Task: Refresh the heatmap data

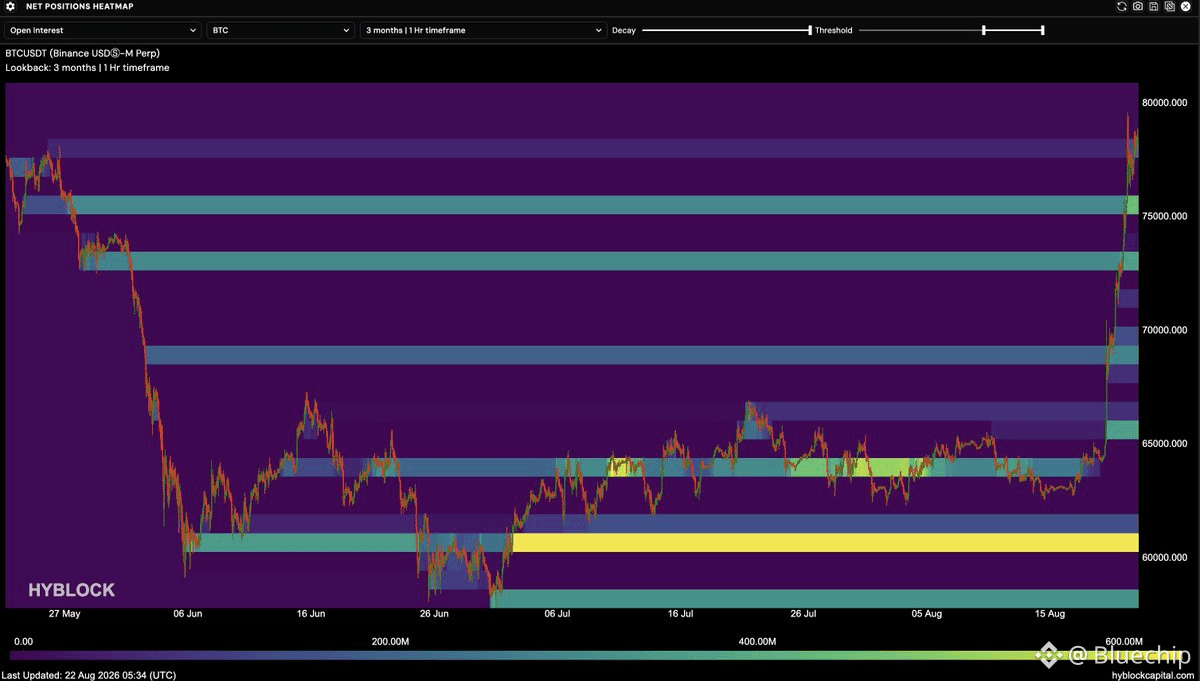Action: tap(1123, 7)
